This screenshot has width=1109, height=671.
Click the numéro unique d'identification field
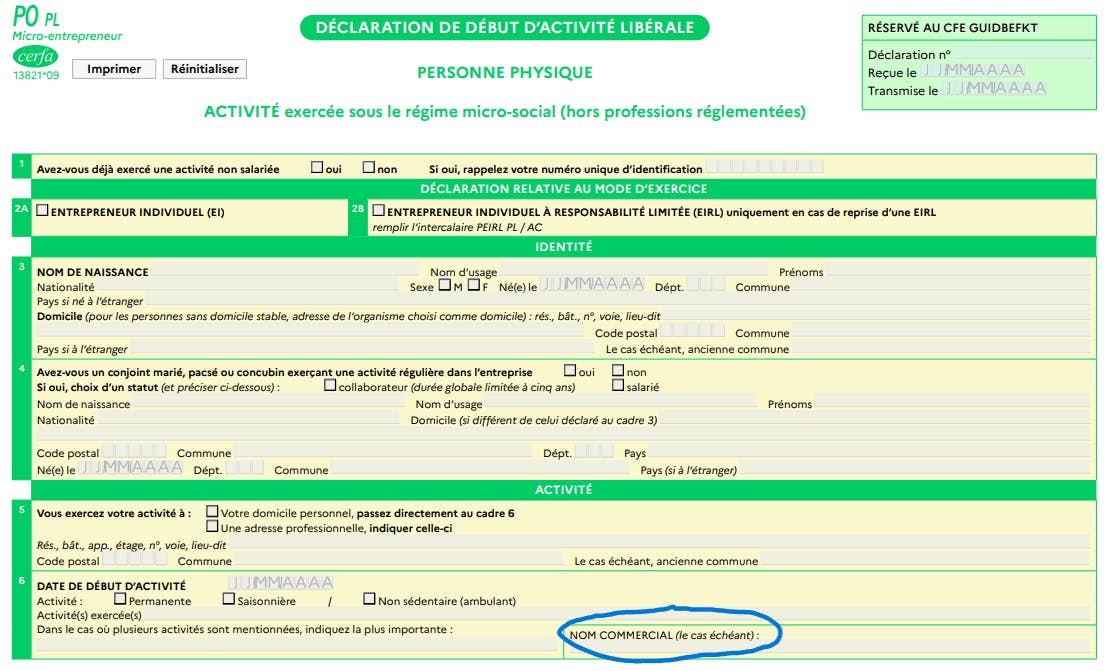(764, 167)
